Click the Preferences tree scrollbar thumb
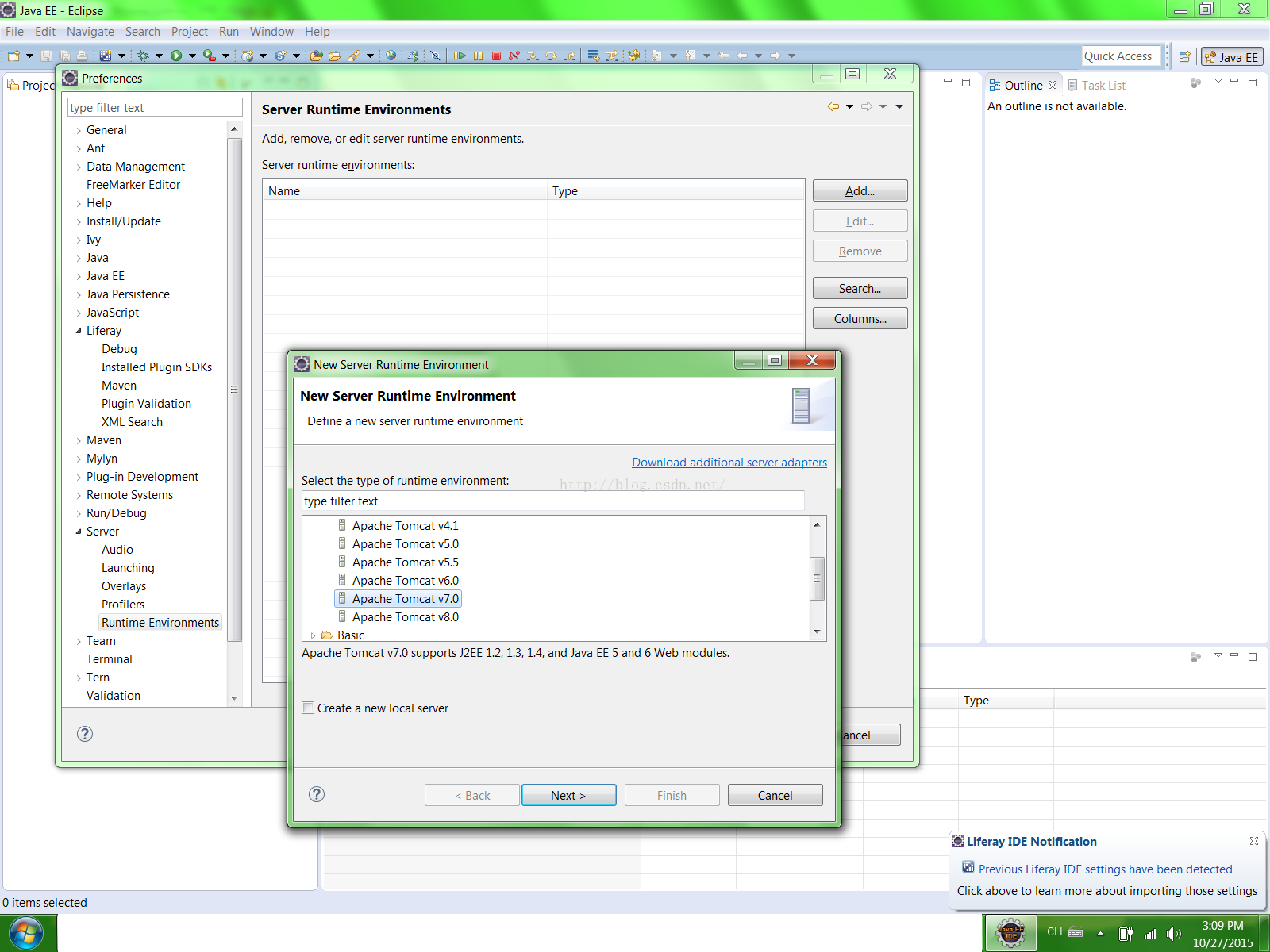Image resolution: width=1270 pixels, height=952 pixels. (234, 389)
